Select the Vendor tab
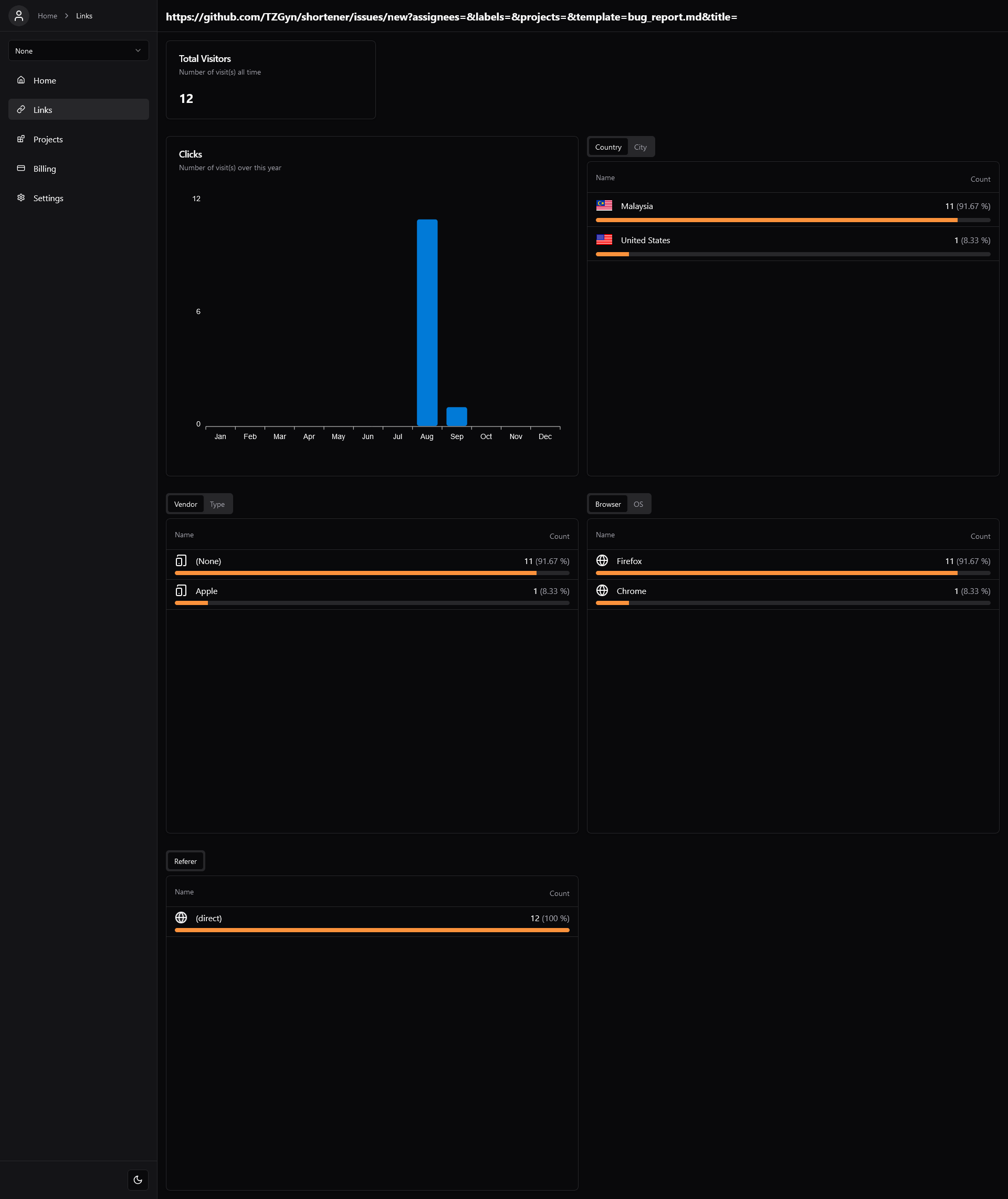The width and height of the screenshot is (1008, 1199). click(x=185, y=504)
